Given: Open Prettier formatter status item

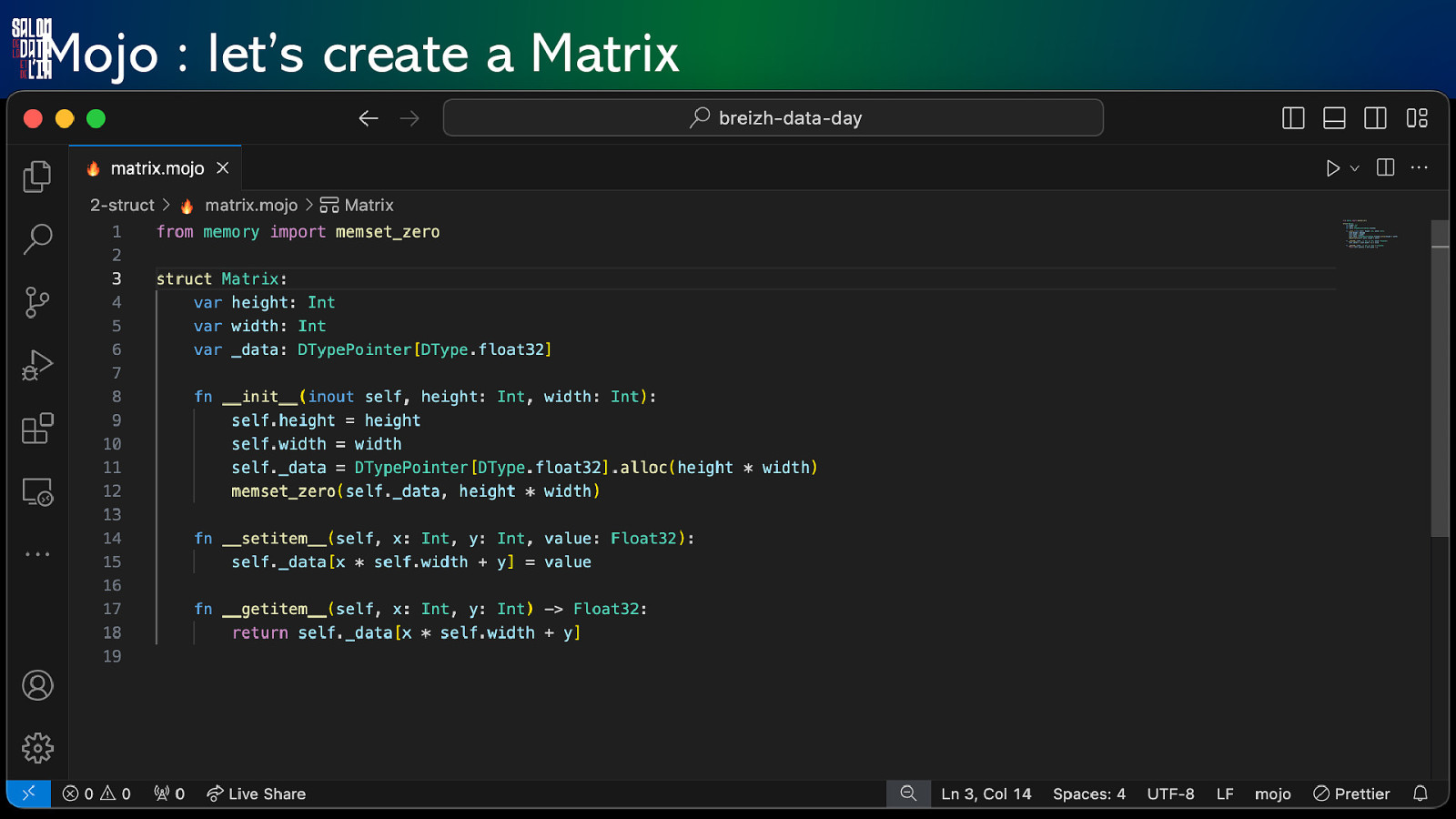Looking at the screenshot, I should (x=1351, y=794).
